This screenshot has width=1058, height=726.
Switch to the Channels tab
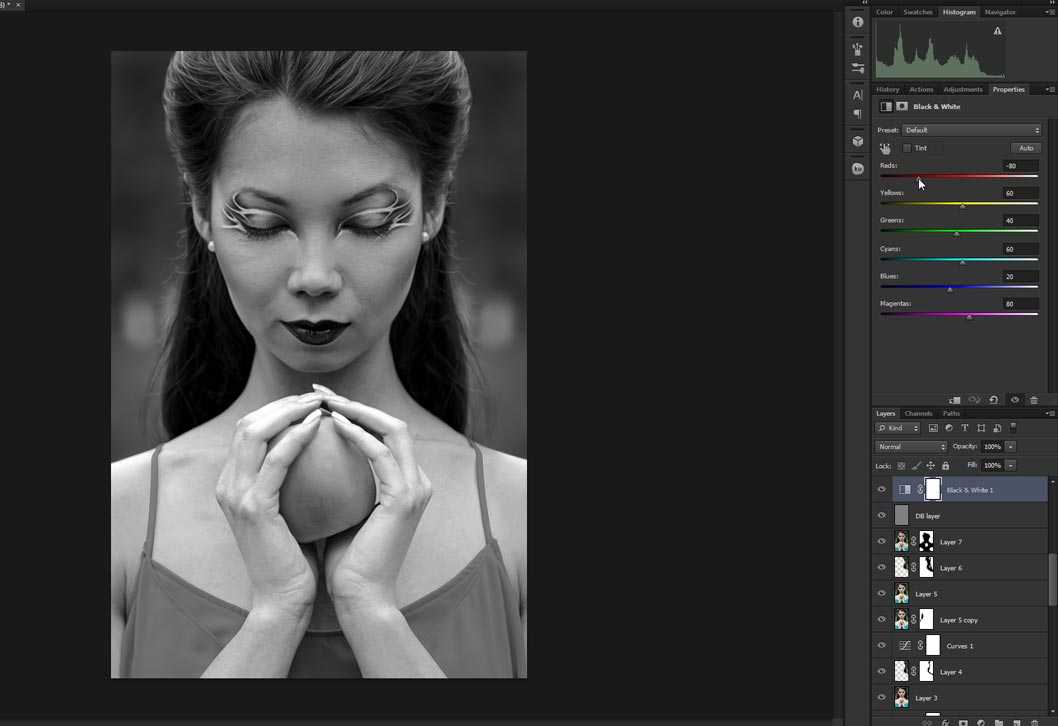pos(918,414)
